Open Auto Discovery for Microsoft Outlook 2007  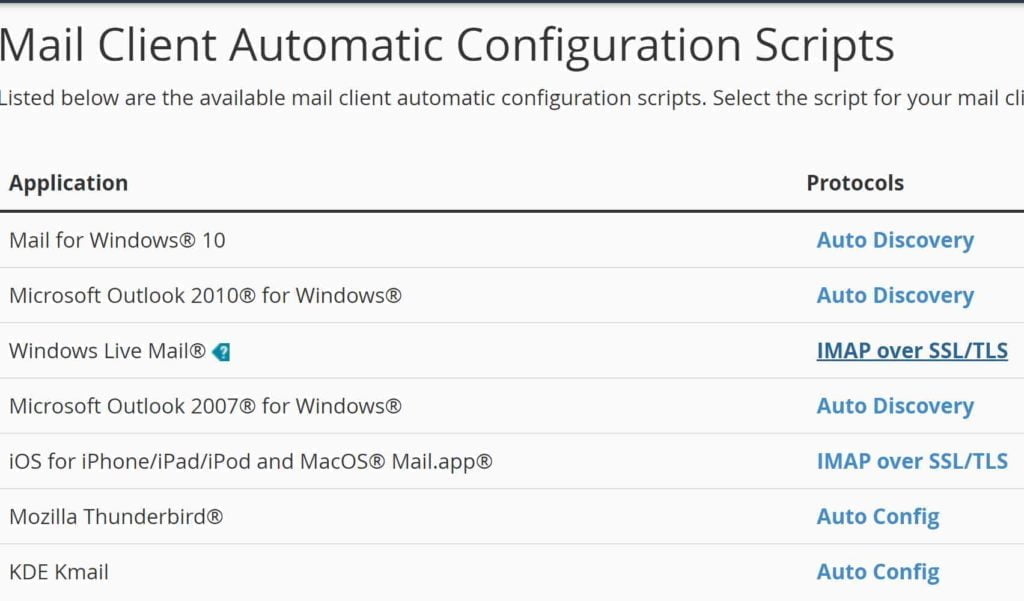pos(895,406)
